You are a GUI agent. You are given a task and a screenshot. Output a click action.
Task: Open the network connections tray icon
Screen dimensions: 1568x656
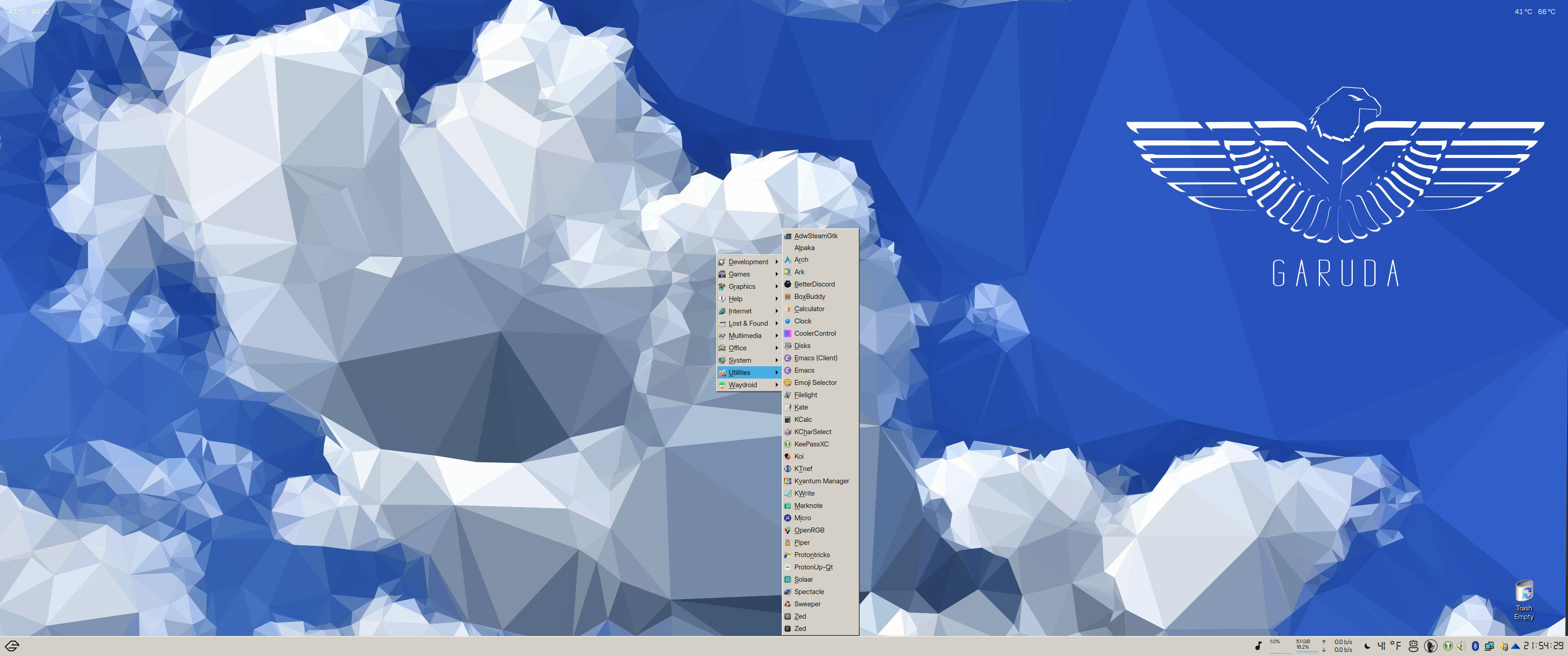pos(1489,646)
